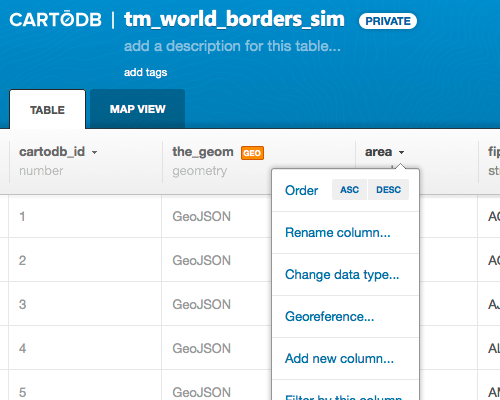Viewport: 500px width, 400px height.
Task: Select cartodb_id cell with value 2
Action: point(85,260)
